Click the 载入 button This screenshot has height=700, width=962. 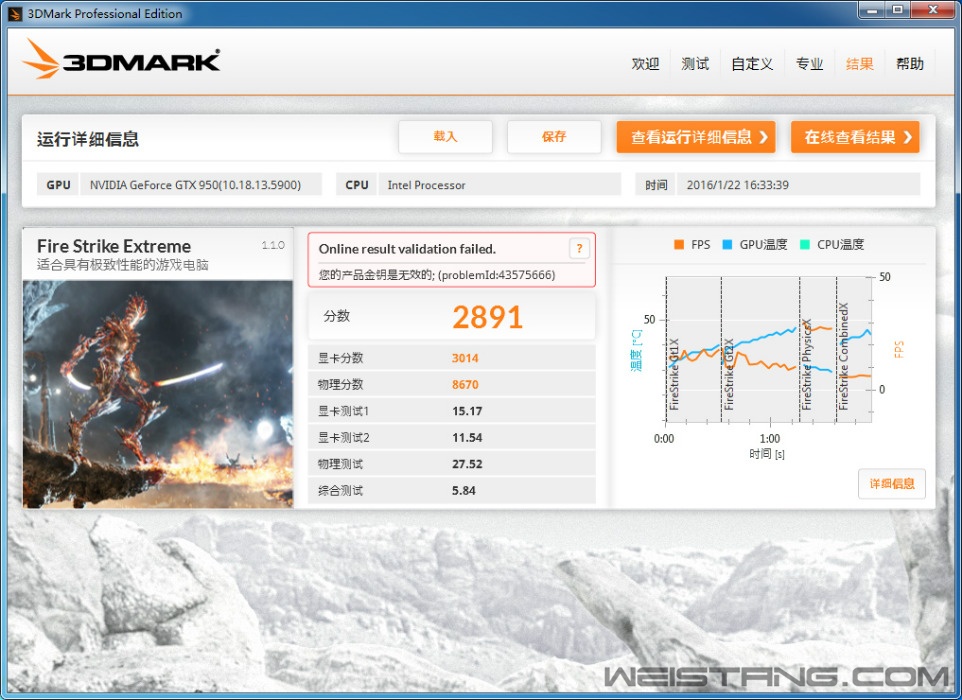click(445, 136)
